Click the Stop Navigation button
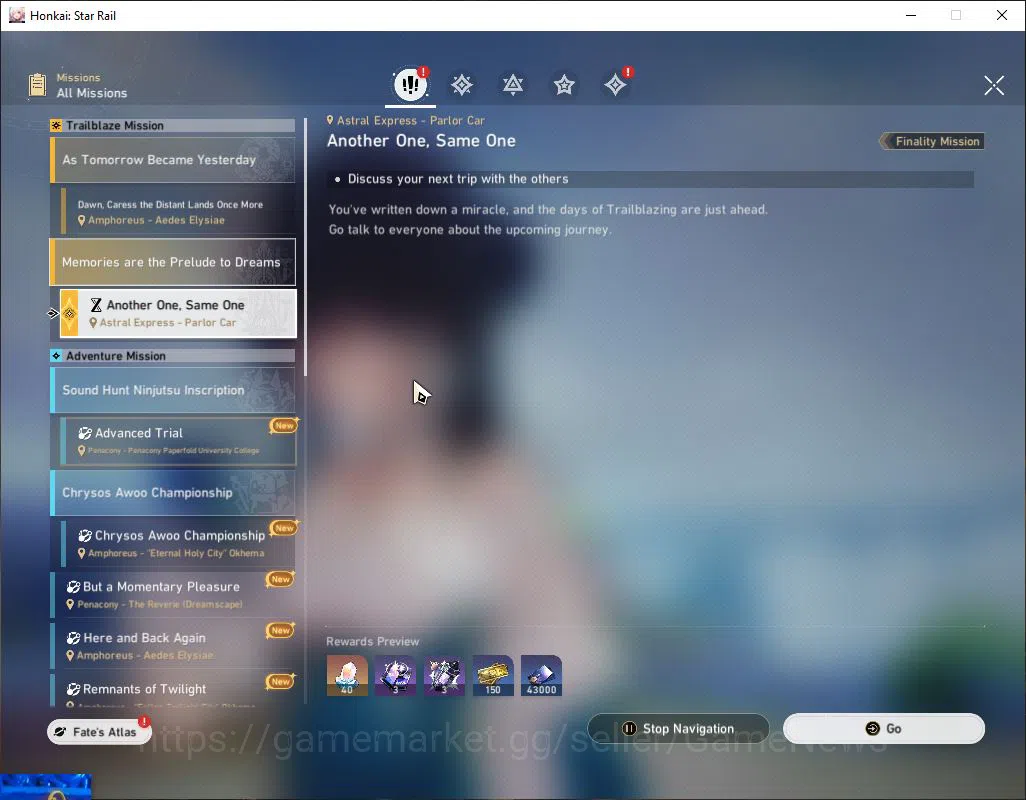Image resolution: width=1026 pixels, height=800 pixels. point(679,729)
